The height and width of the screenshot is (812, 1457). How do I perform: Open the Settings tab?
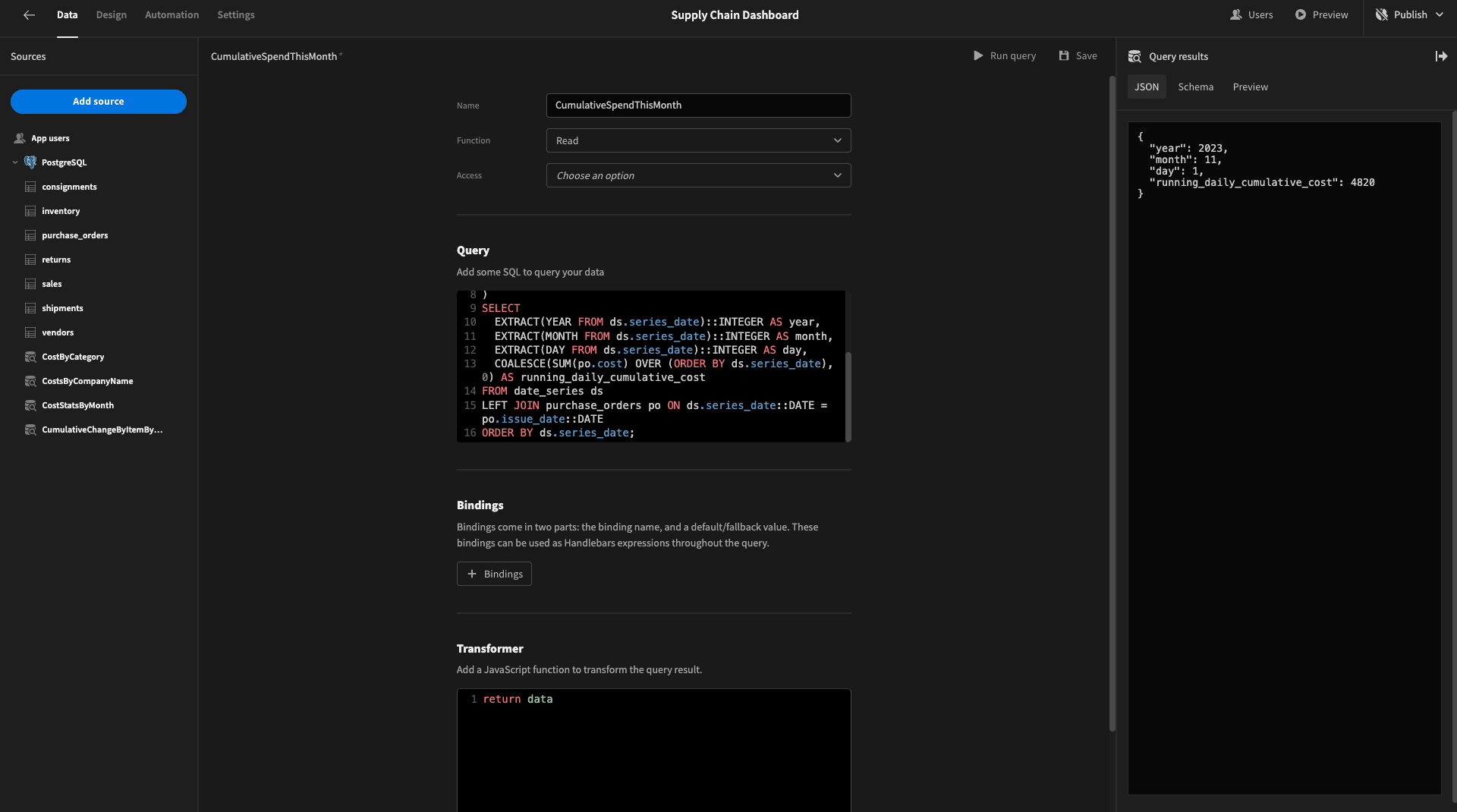click(x=236, y=14)
